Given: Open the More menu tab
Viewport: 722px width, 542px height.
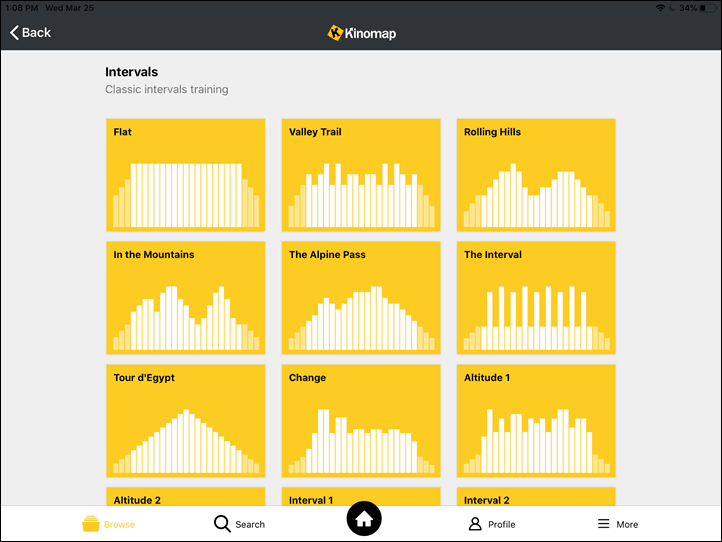Looking at the screenshot, I should tap(617, 524).
